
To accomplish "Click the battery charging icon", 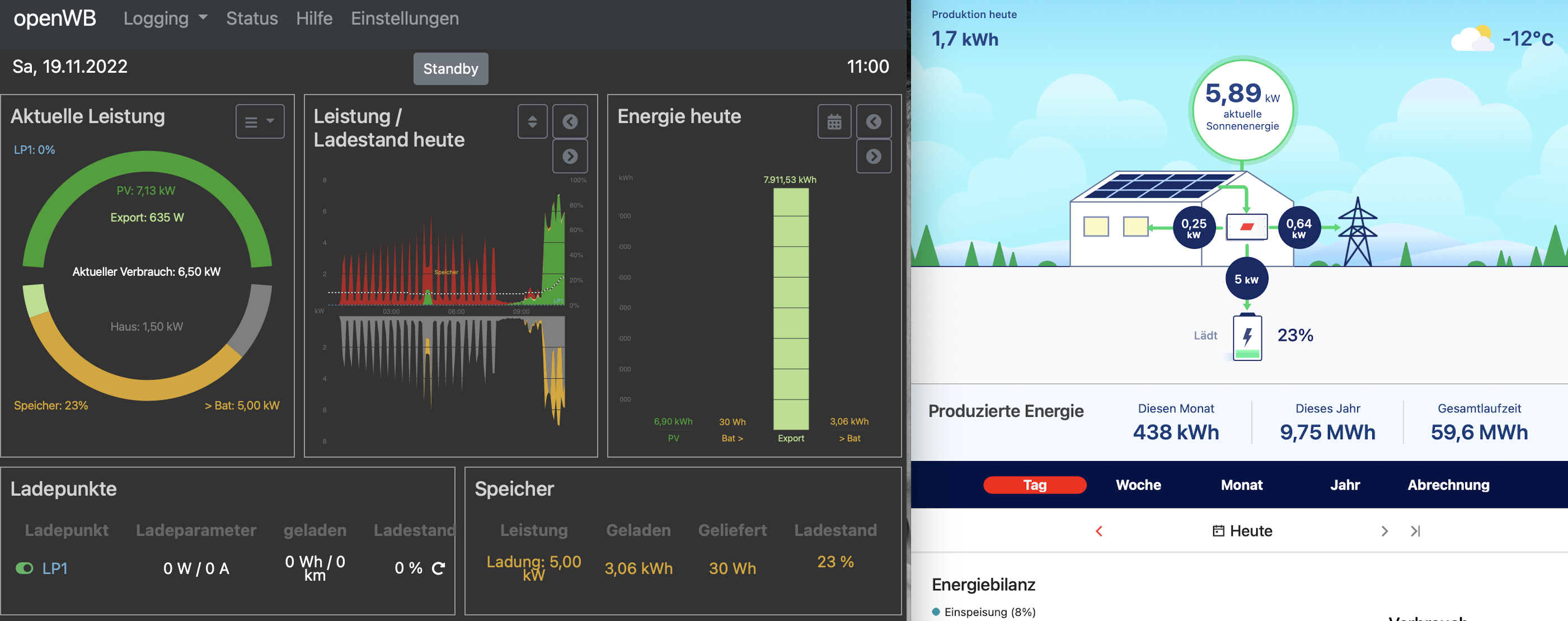I will tap(1247, 338).
